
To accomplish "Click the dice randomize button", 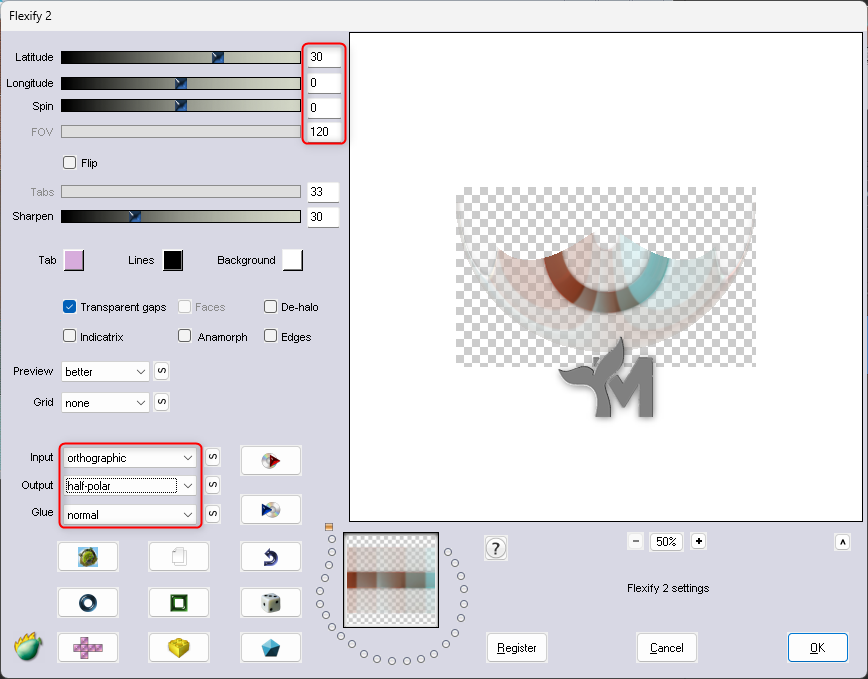I will (270, 602).
